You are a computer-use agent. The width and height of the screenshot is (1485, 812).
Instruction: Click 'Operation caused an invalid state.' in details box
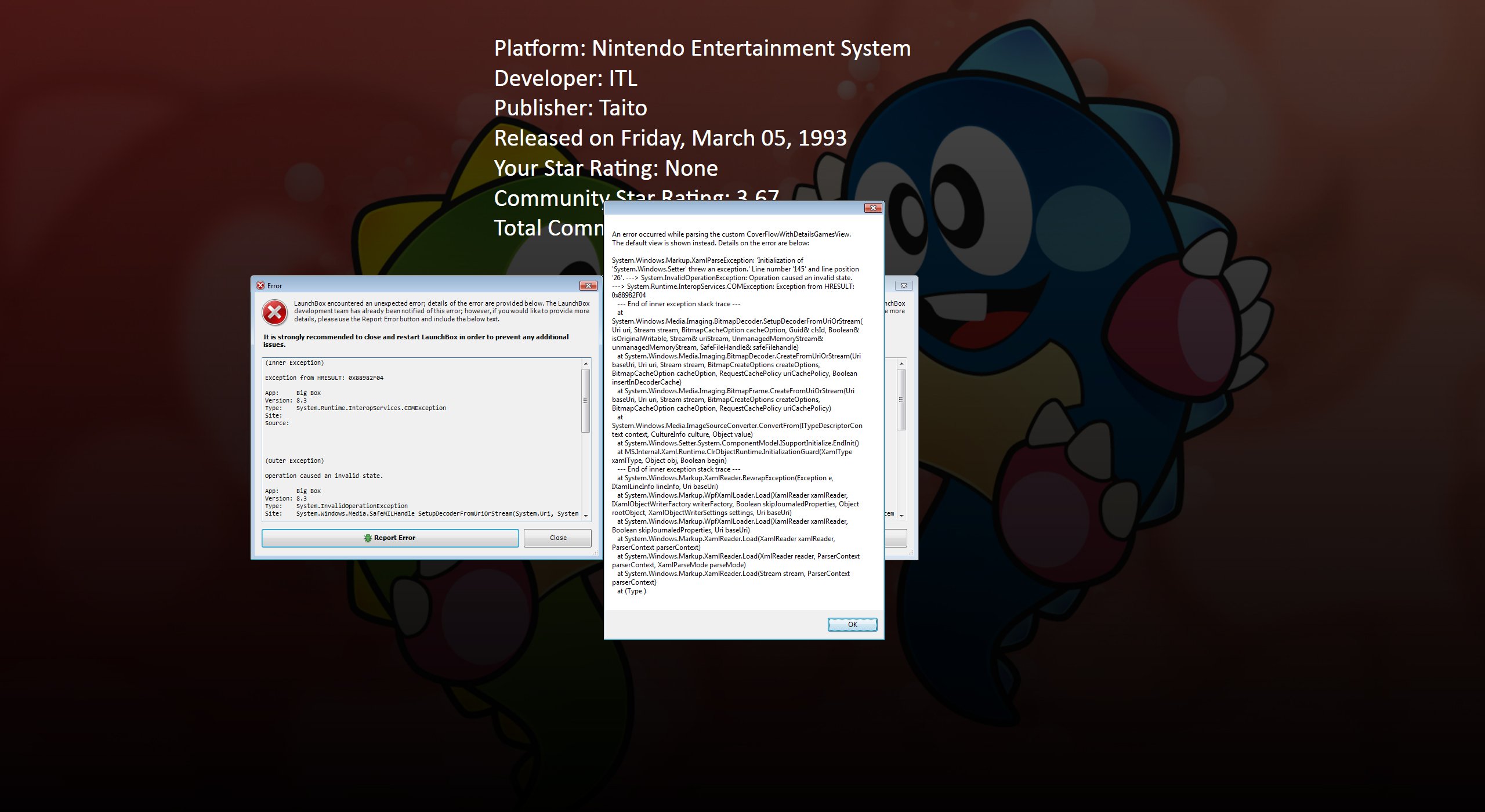[324, 476]
